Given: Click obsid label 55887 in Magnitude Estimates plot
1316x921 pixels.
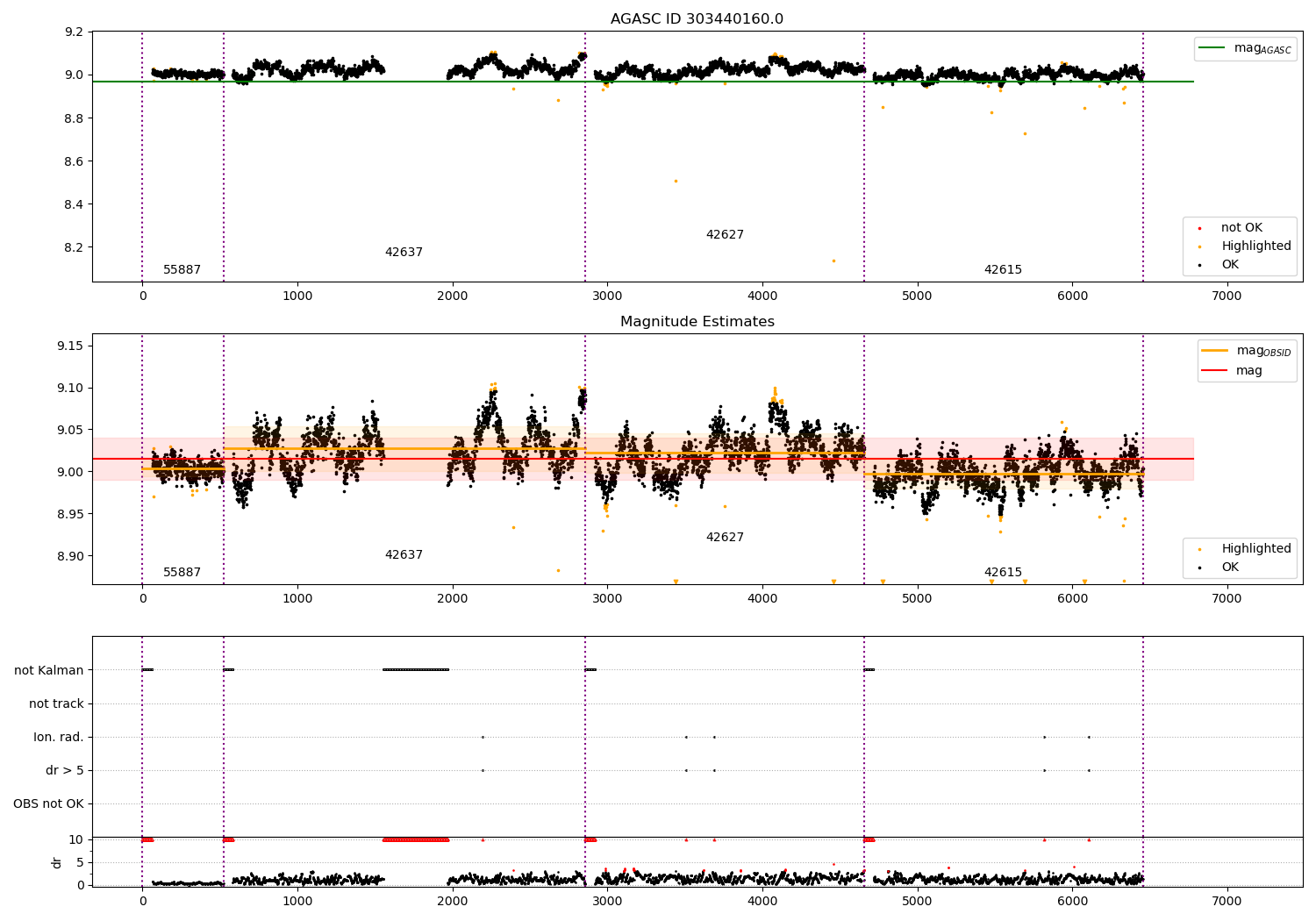Looking at the screenshot, I should pos(182,573).
